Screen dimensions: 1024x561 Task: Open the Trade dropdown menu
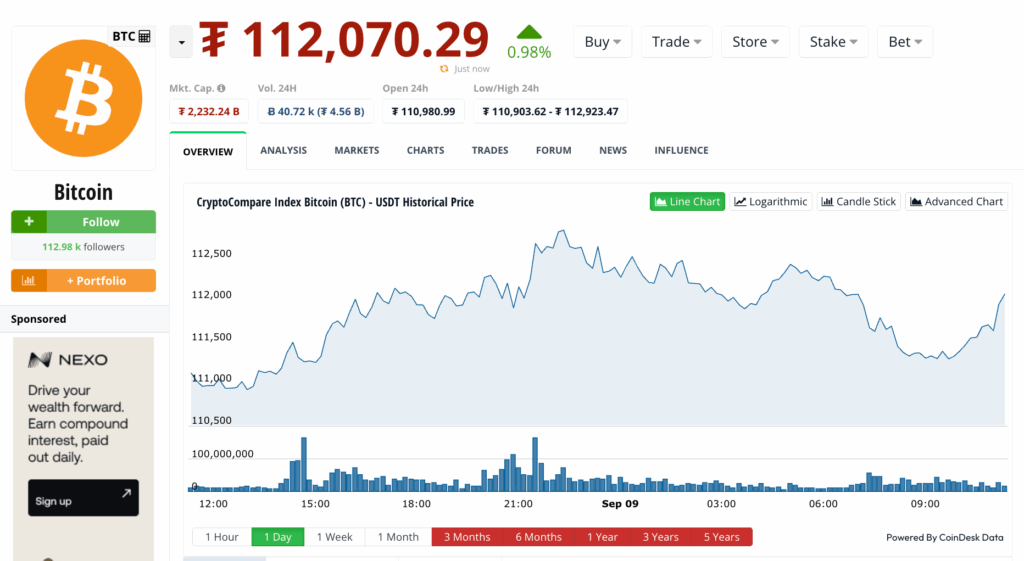[677, 42]
